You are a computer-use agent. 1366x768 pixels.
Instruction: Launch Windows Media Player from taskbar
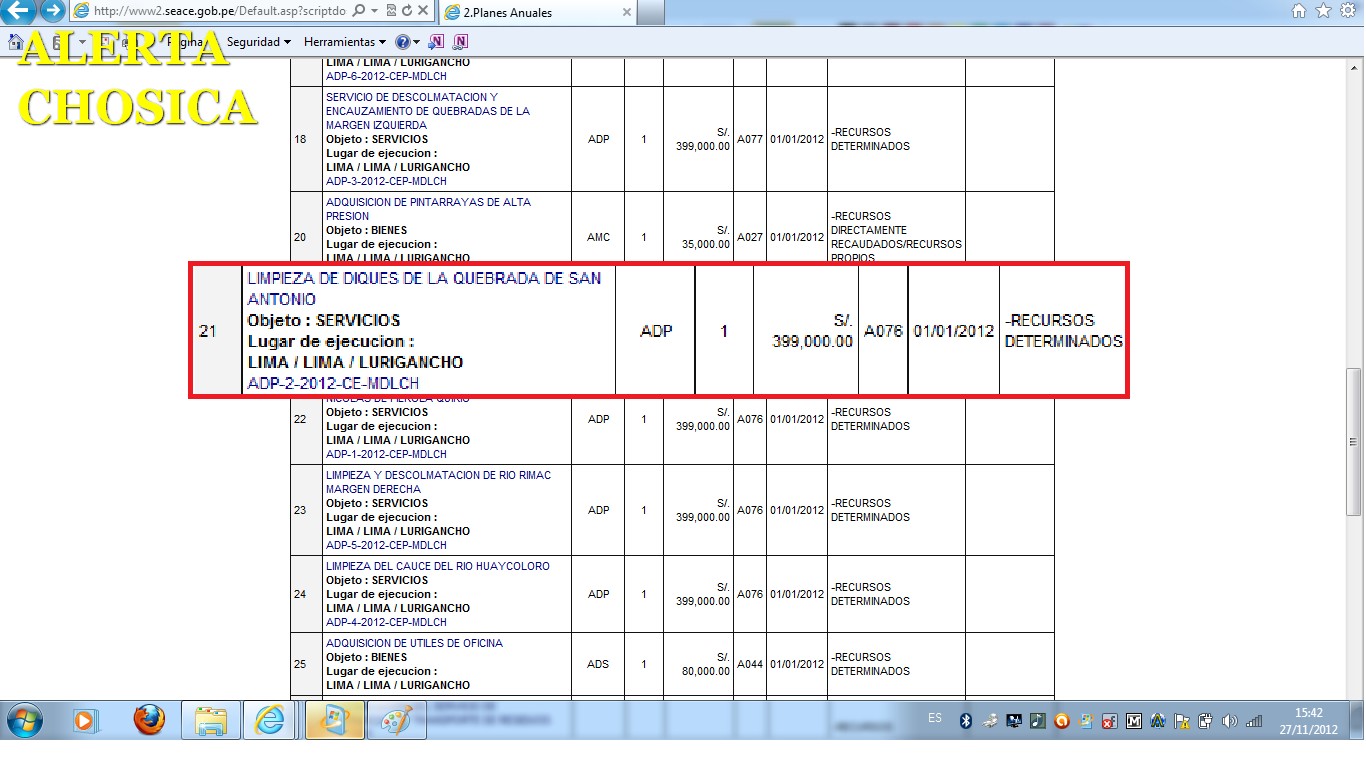click(x=86, y=720)
